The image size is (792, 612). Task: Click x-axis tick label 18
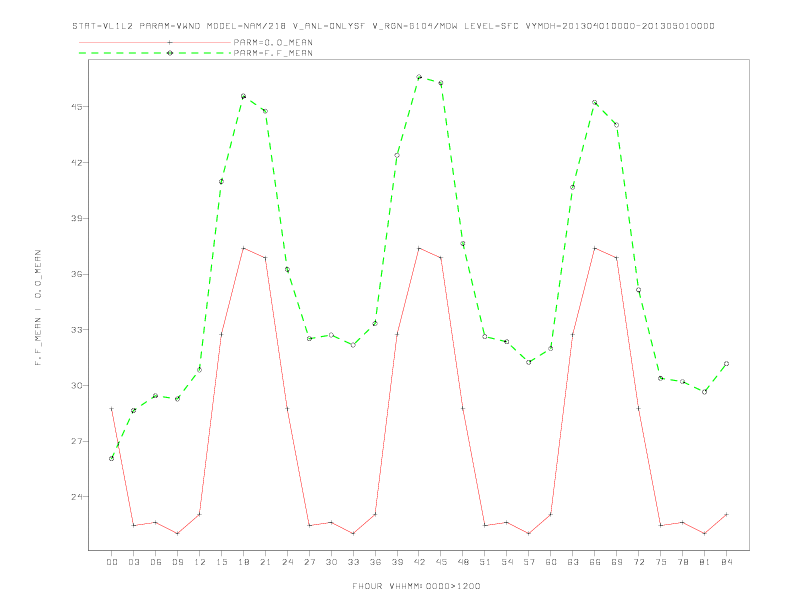pos(243,562)
